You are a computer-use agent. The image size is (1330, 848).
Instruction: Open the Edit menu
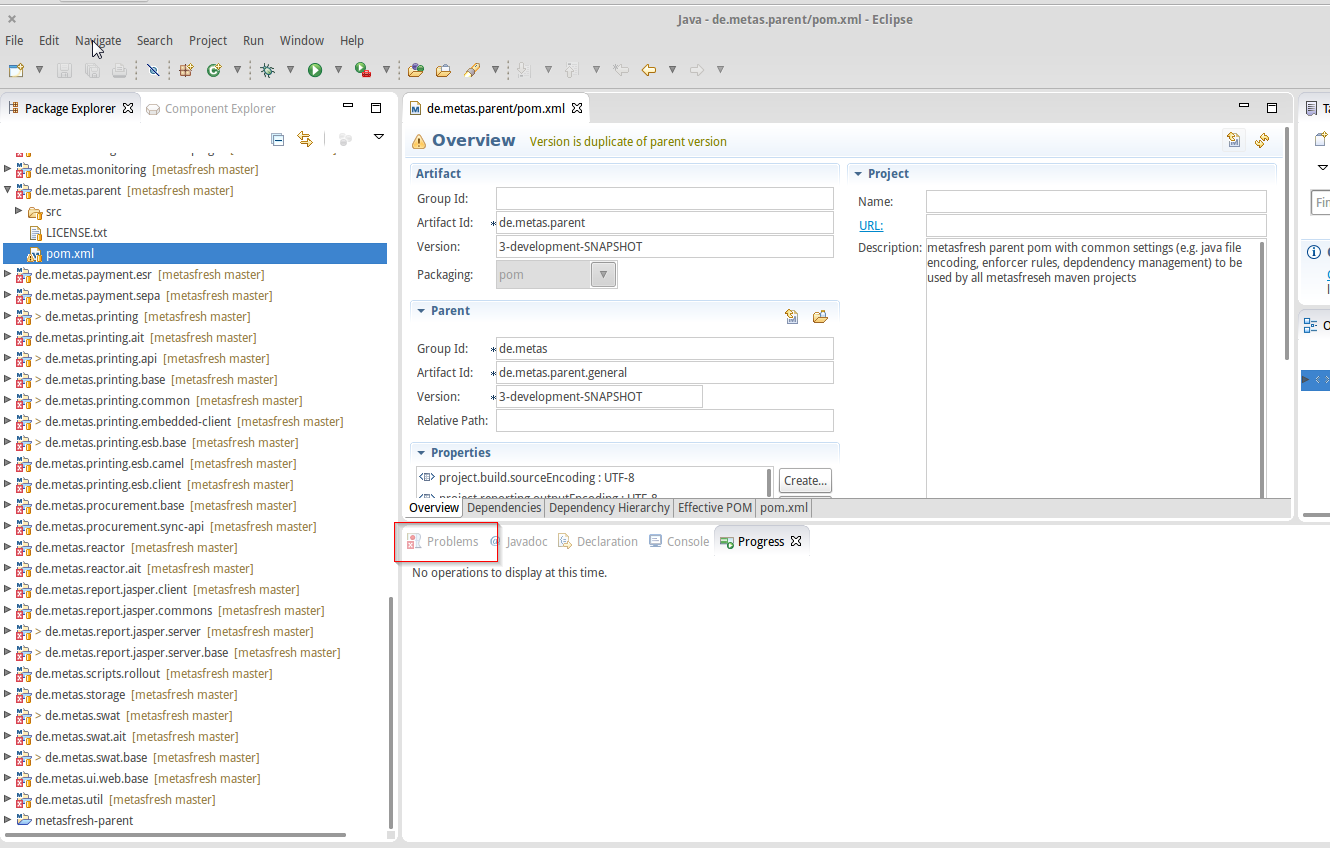point(49,41)
